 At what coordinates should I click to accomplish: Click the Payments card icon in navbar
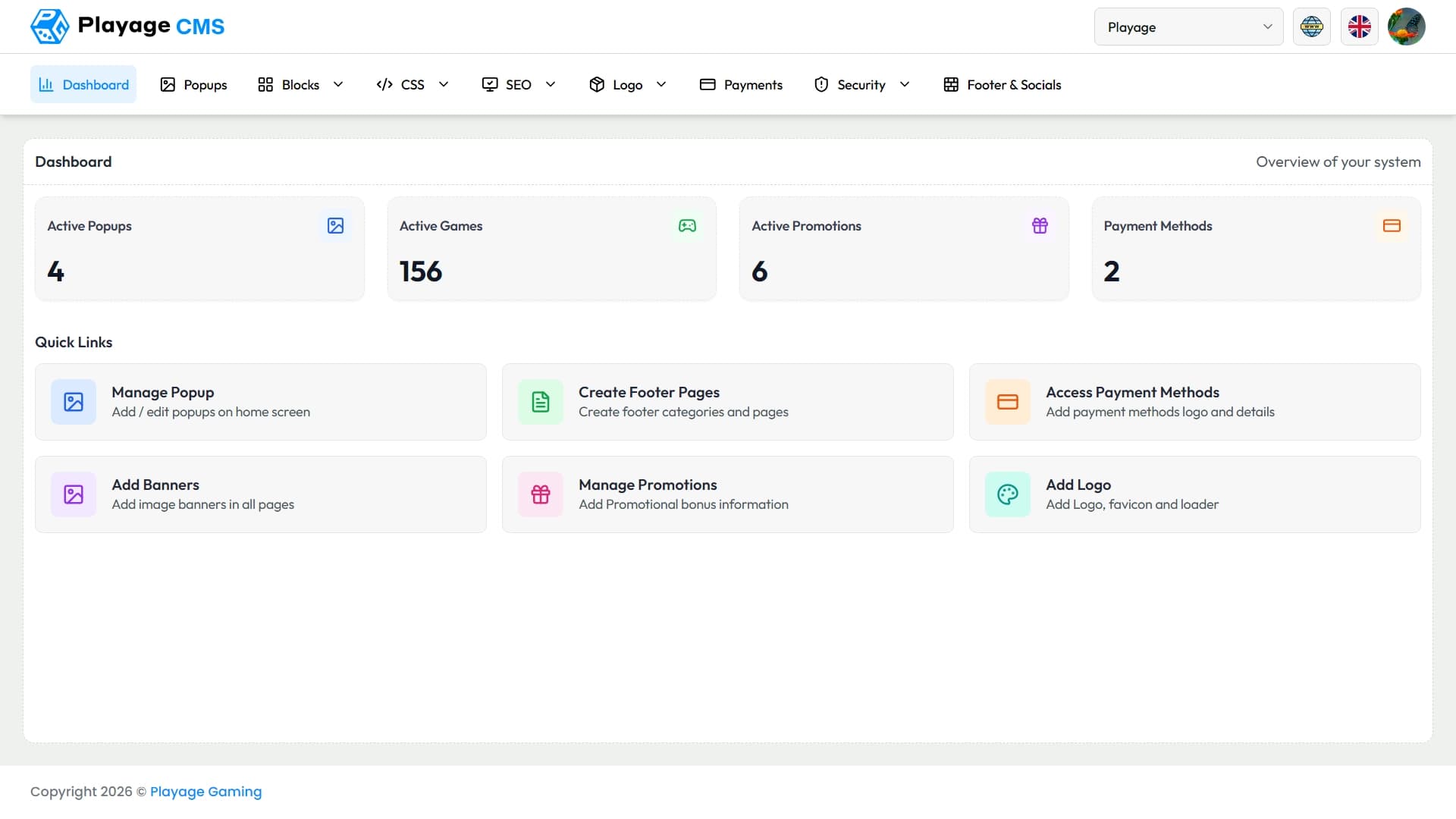pos(708,84)
